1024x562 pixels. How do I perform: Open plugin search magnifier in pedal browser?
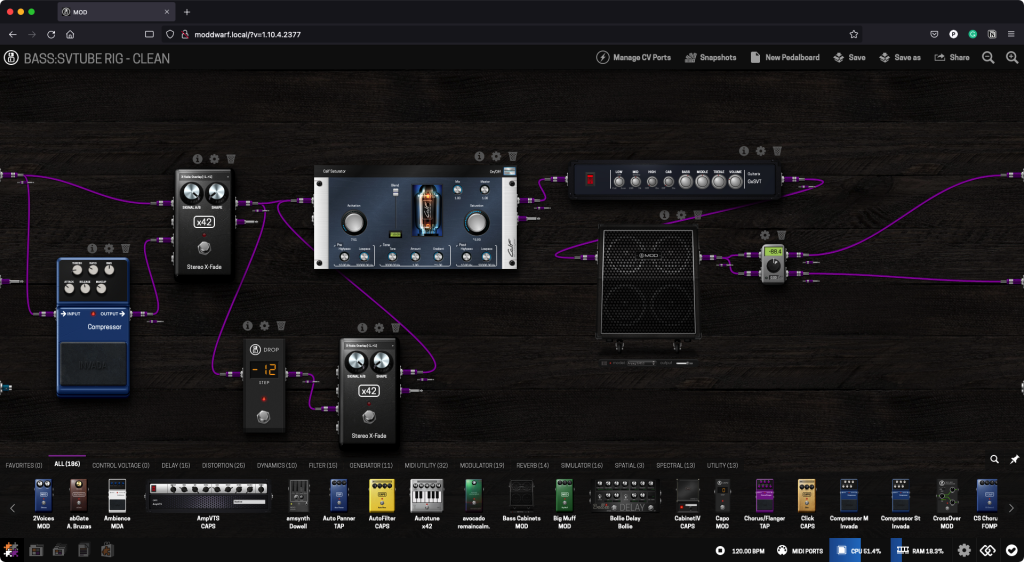tap(994, 459)
